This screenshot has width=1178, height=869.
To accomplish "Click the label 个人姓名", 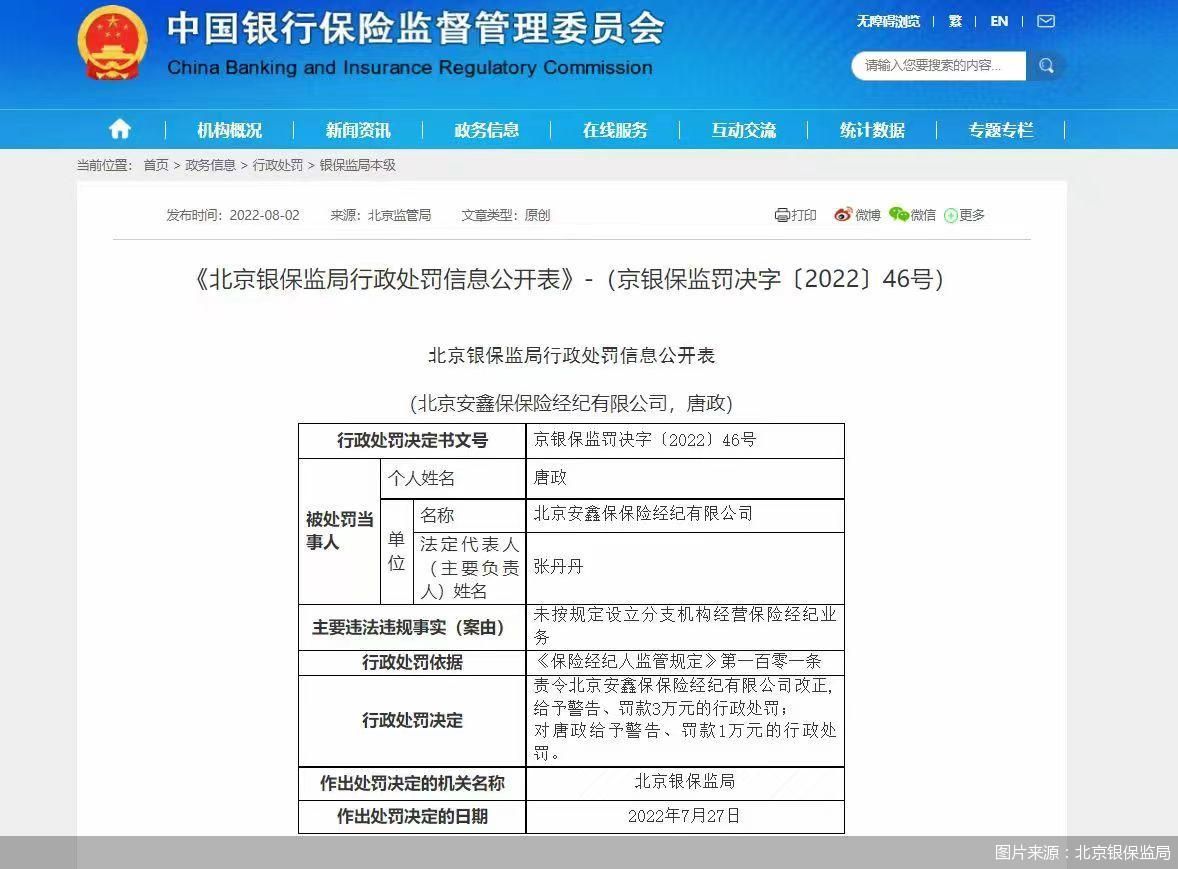I will click(x=421, y=478).
